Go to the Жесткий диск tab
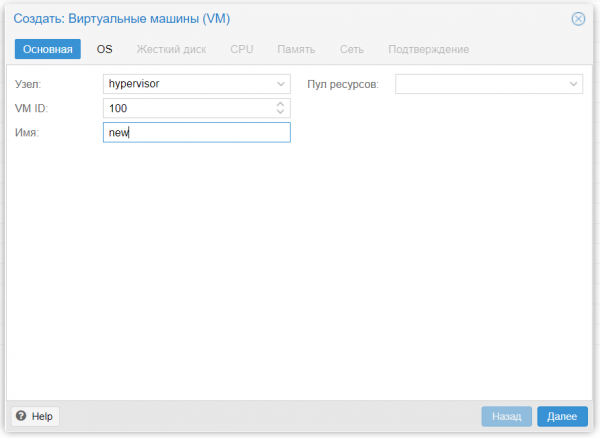 point(171,49)
